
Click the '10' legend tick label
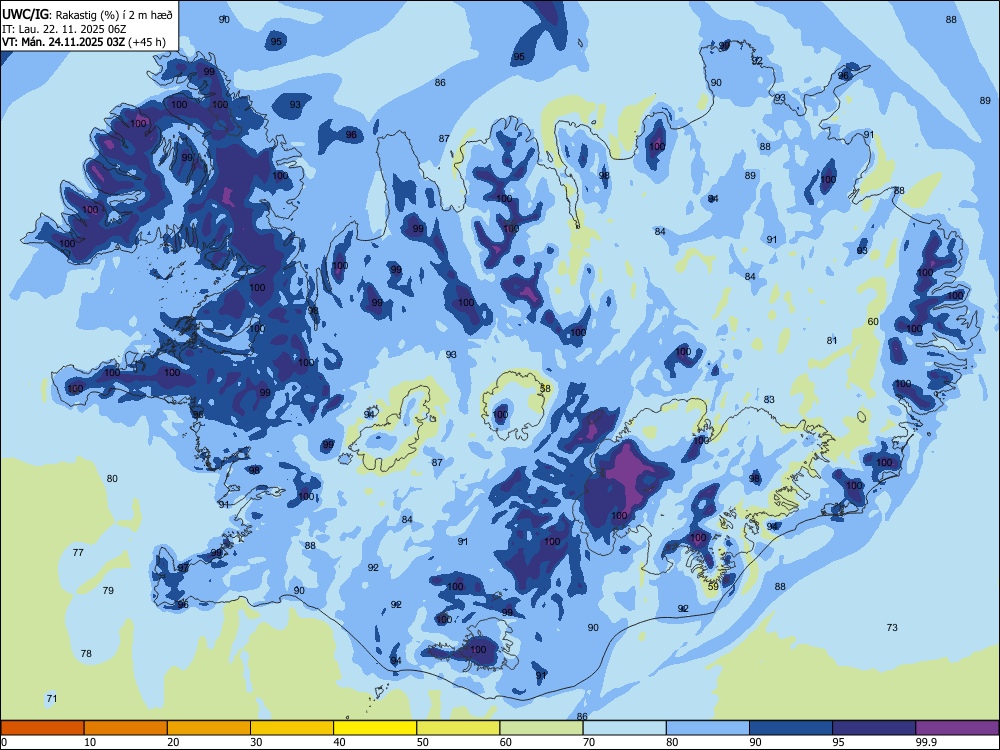tap(90, 742)
